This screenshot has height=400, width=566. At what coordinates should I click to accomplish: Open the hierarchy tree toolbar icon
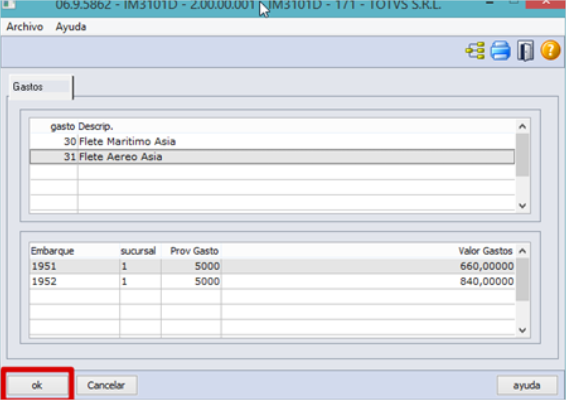pos(475,51)
